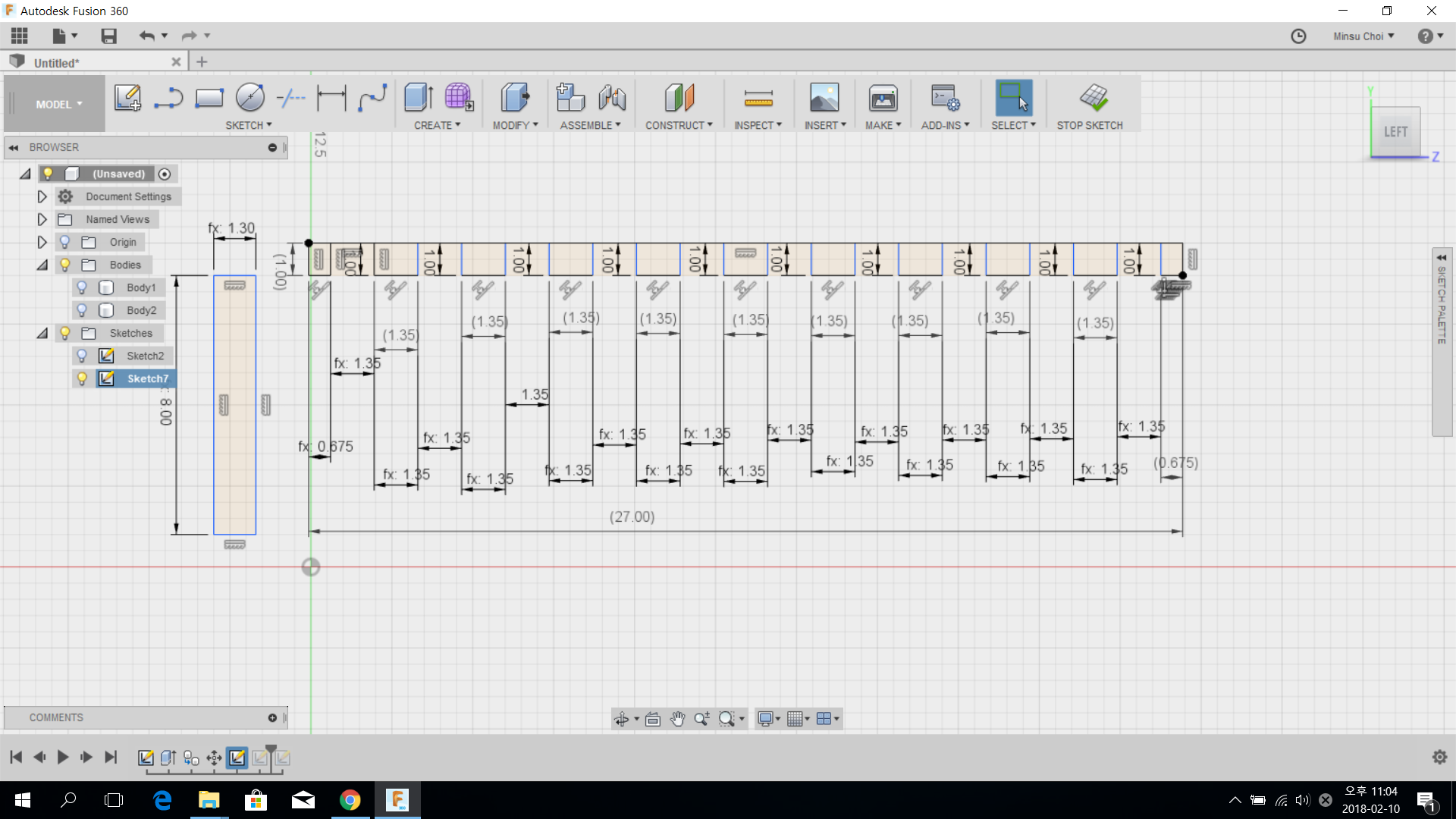Open the MODIFY menu
The height and width of the screenshot is (819, 1456).
[516, 125]
